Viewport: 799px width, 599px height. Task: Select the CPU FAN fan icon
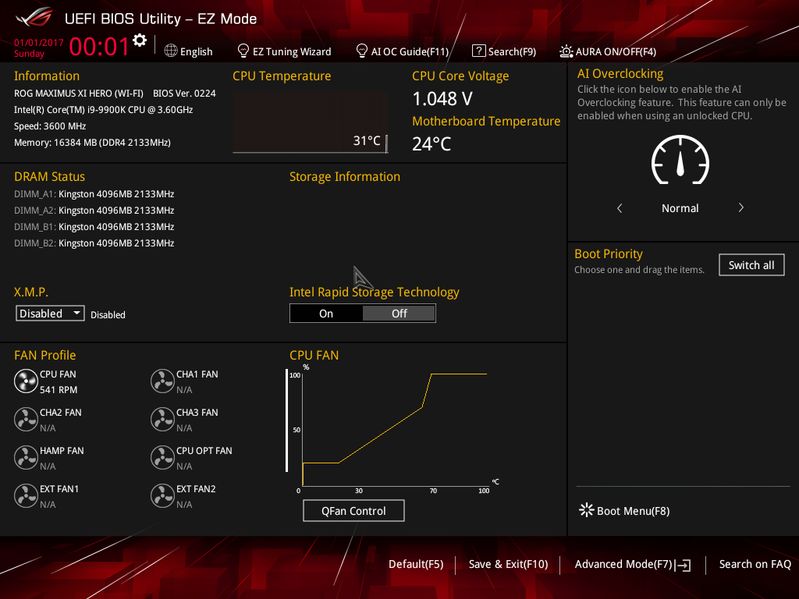tap(25, 381)
